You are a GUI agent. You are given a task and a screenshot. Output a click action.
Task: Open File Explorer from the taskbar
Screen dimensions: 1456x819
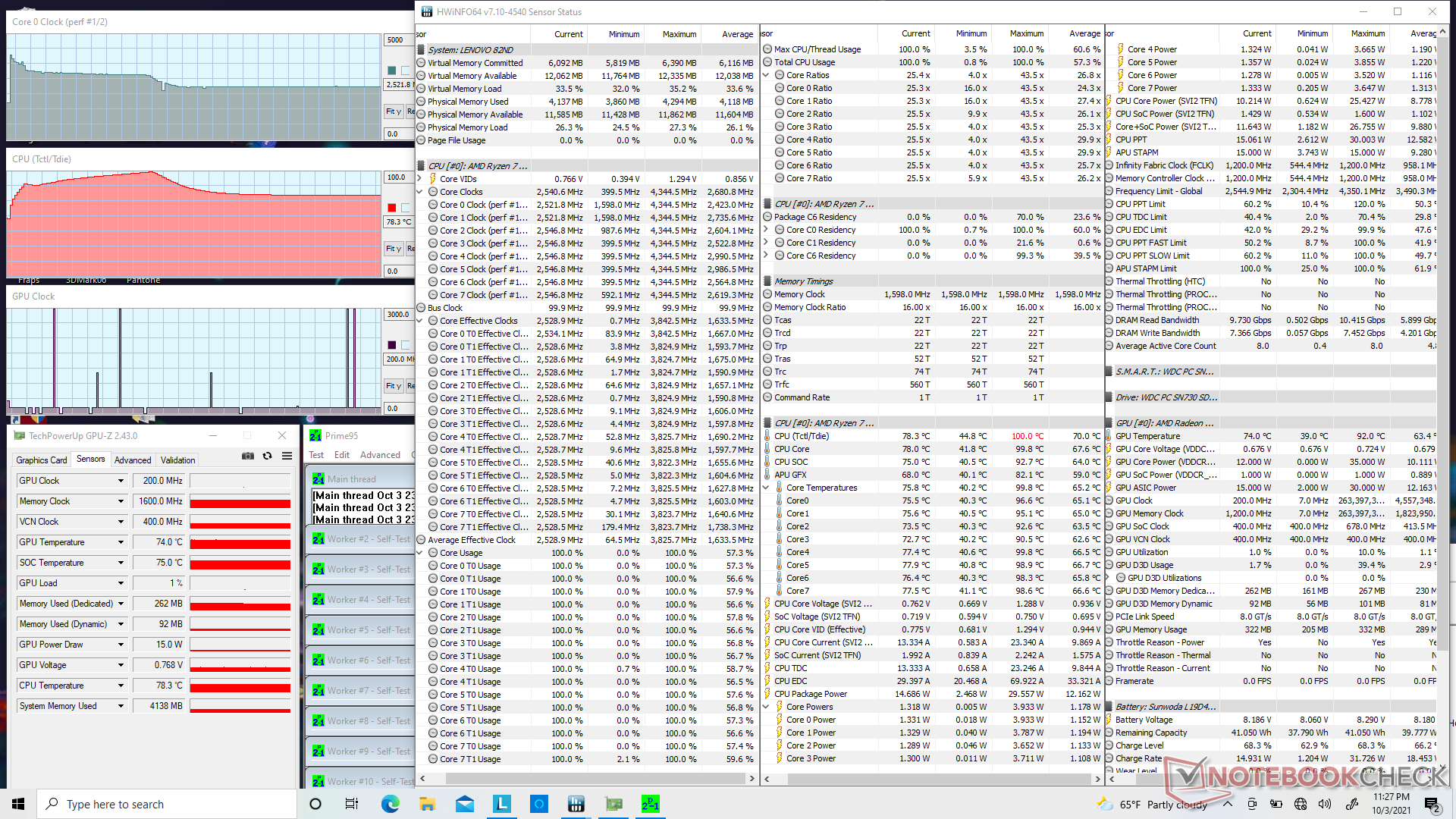pos(427,804)
